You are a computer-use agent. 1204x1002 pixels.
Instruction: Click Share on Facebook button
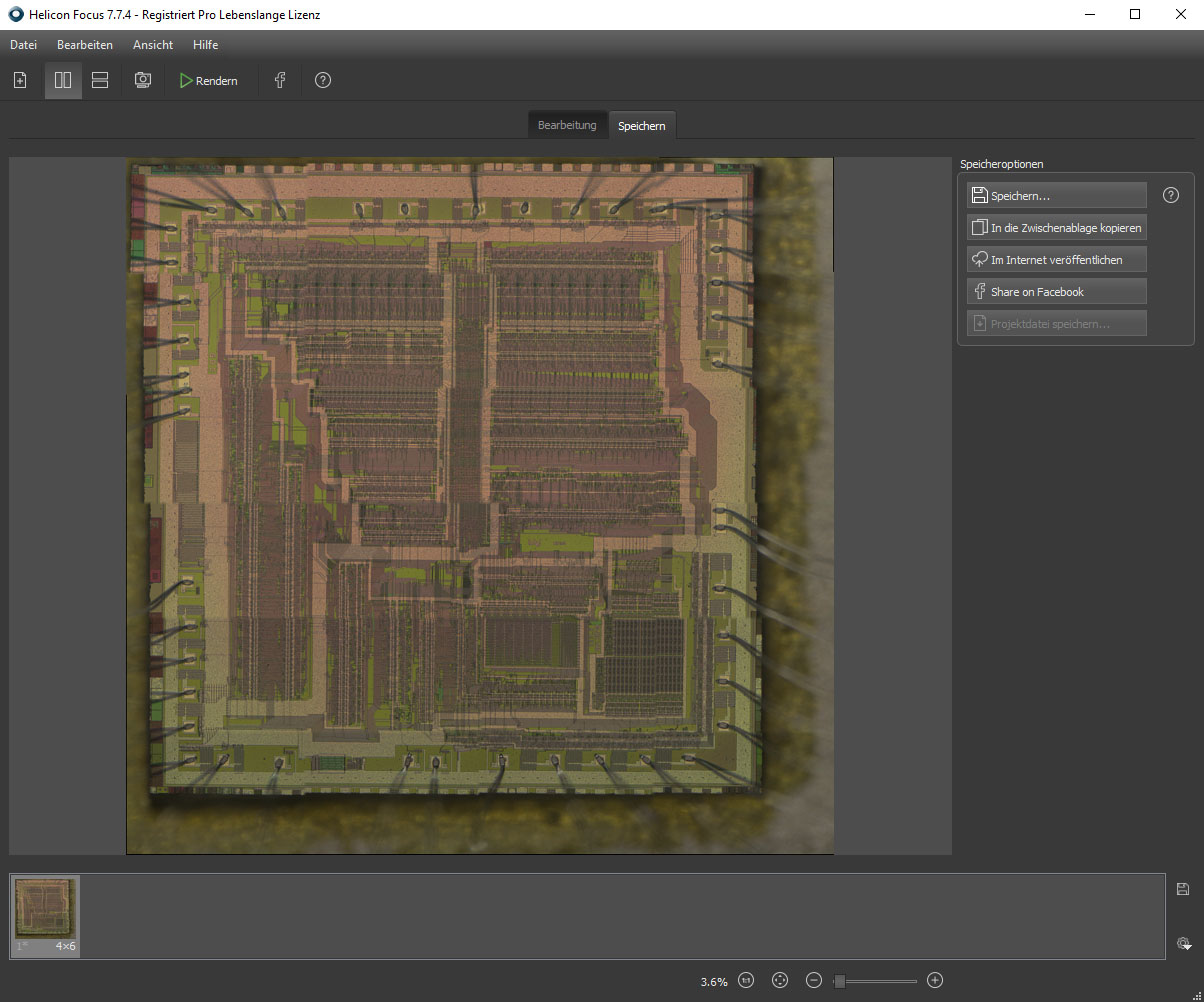1056,292
